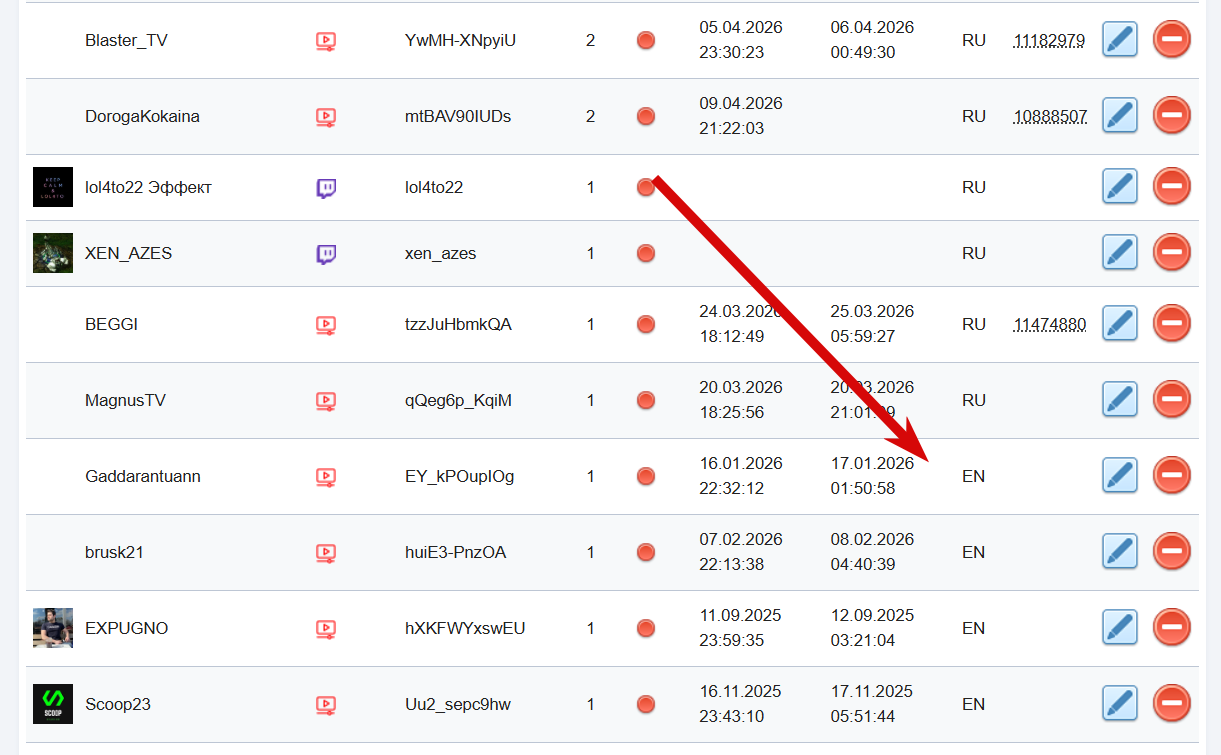Select the channel name DorogaKokaina
This screenshot has height=755, width=1221.
142,116
